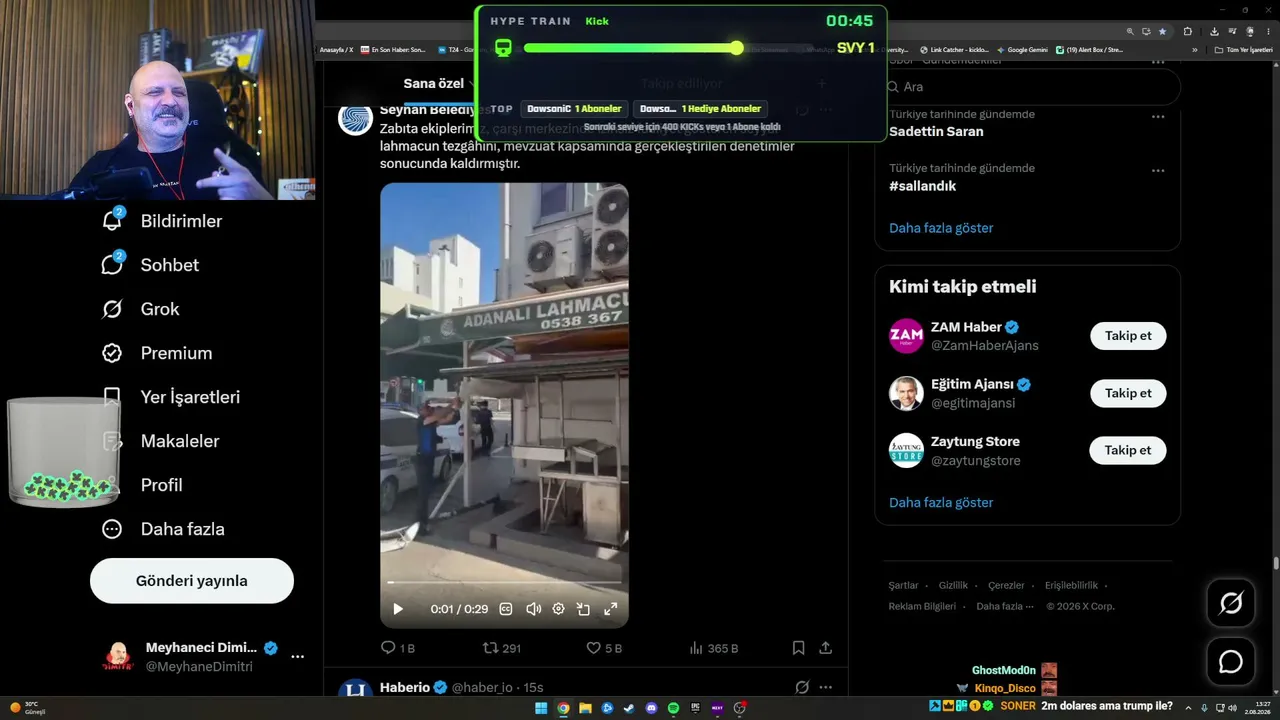Open Makaleler in the sidebar
The image size is (1280, 720).
tap(180, 441)
